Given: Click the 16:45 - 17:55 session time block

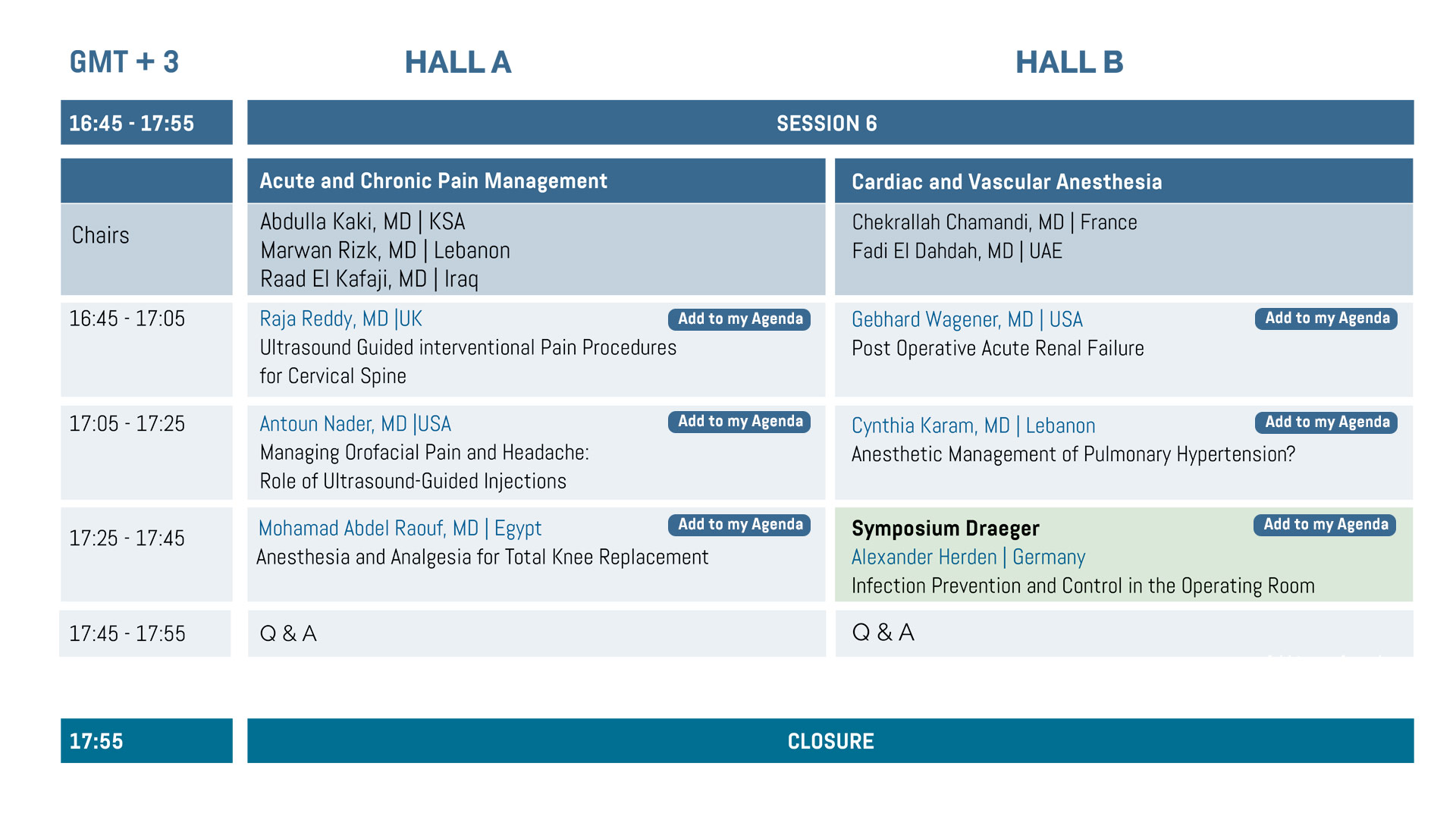Looking at the screenshot, I should [146, 123].
